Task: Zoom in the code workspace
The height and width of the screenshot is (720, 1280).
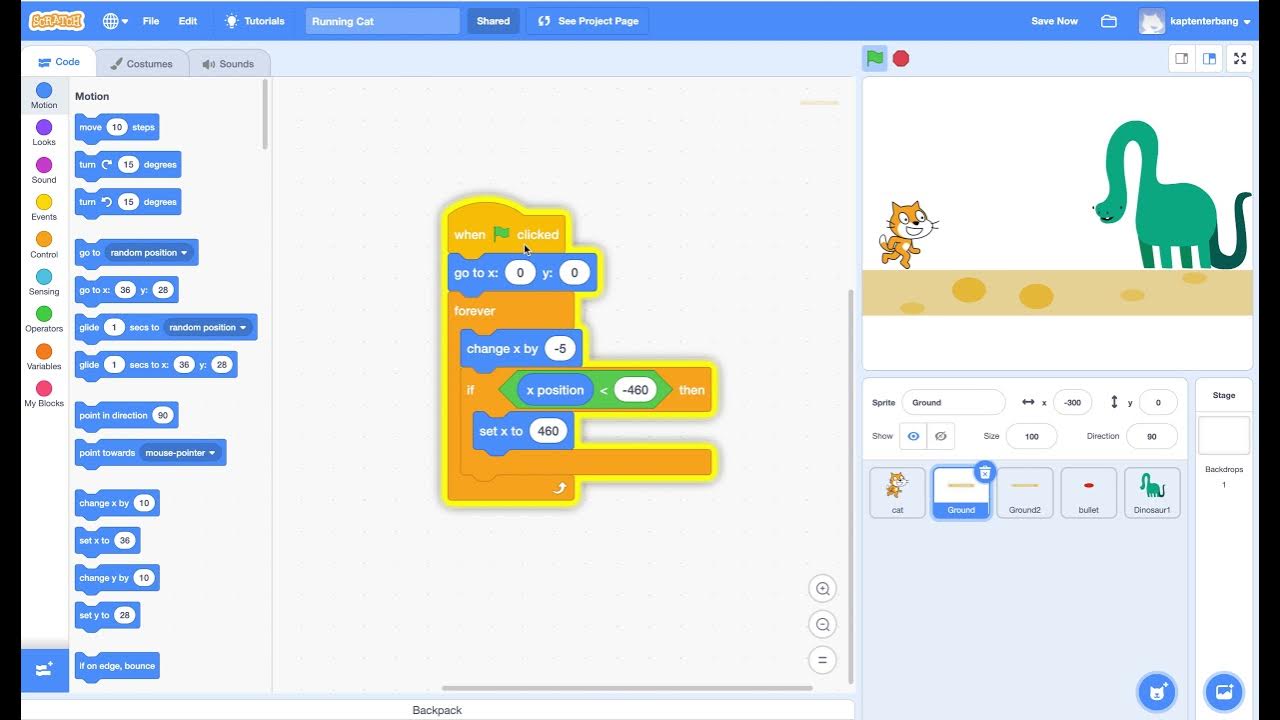Action: [x=823, y=589]
